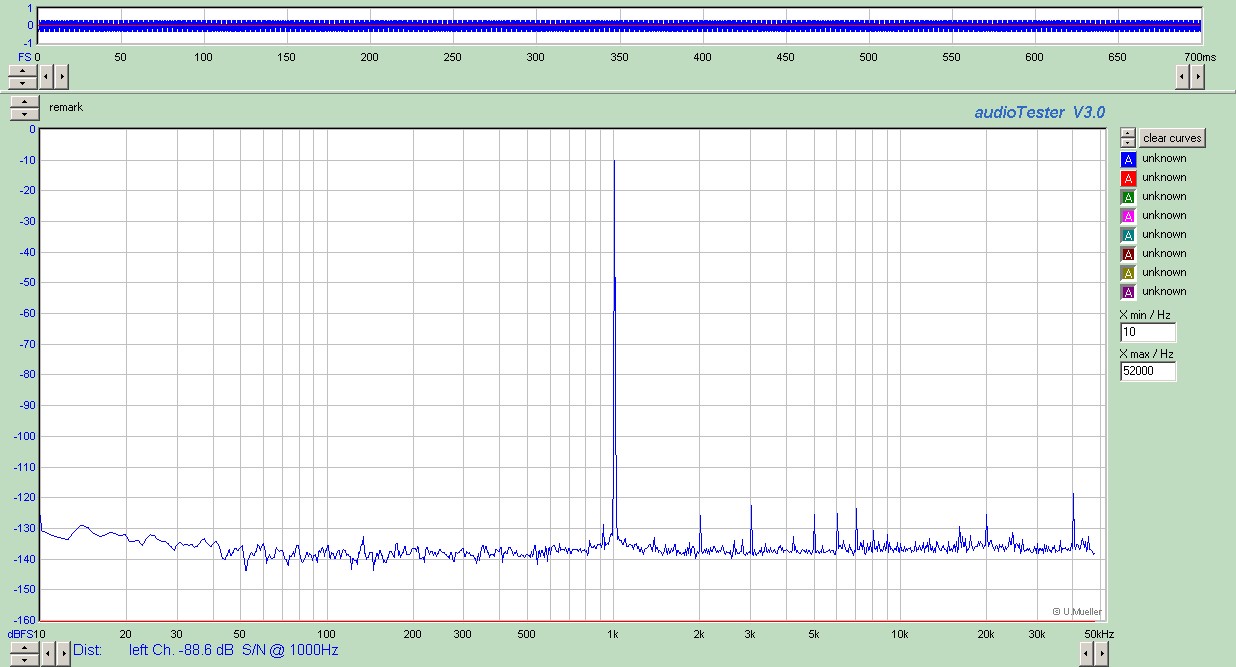Click the 1 kHz peak in the spectrum plot
This screenshot has width=1236, height=667.
point(614,161)
